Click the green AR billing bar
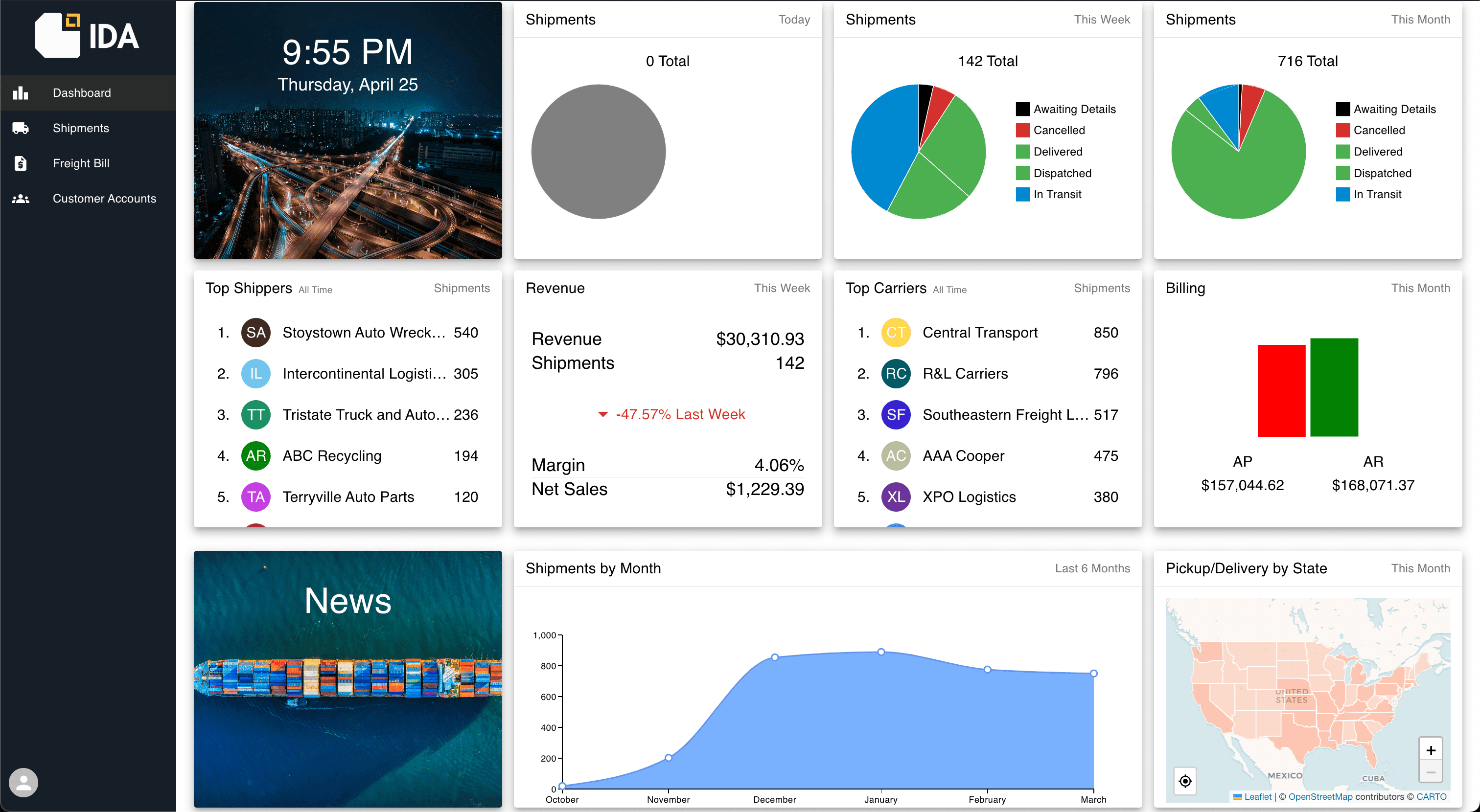This screenshot has height=812, width=1480. tap(1334, 387)
